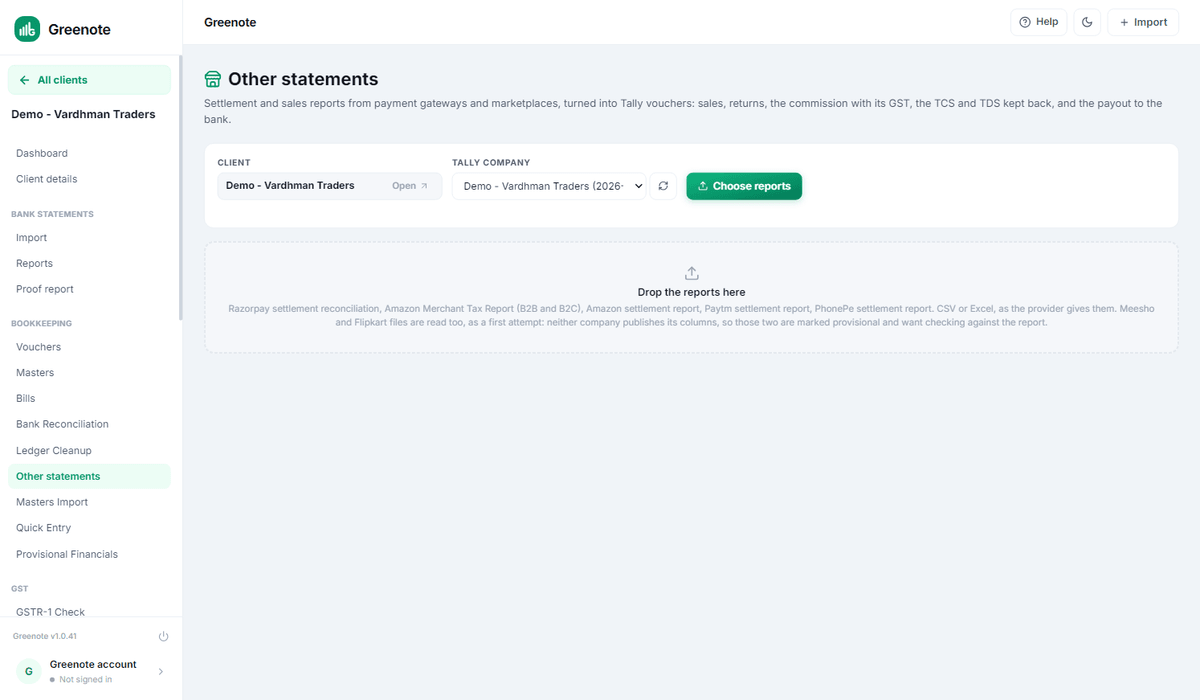Refresh the Tally company list
Viewport: 1200px width, 700px height.
[663, 186]
